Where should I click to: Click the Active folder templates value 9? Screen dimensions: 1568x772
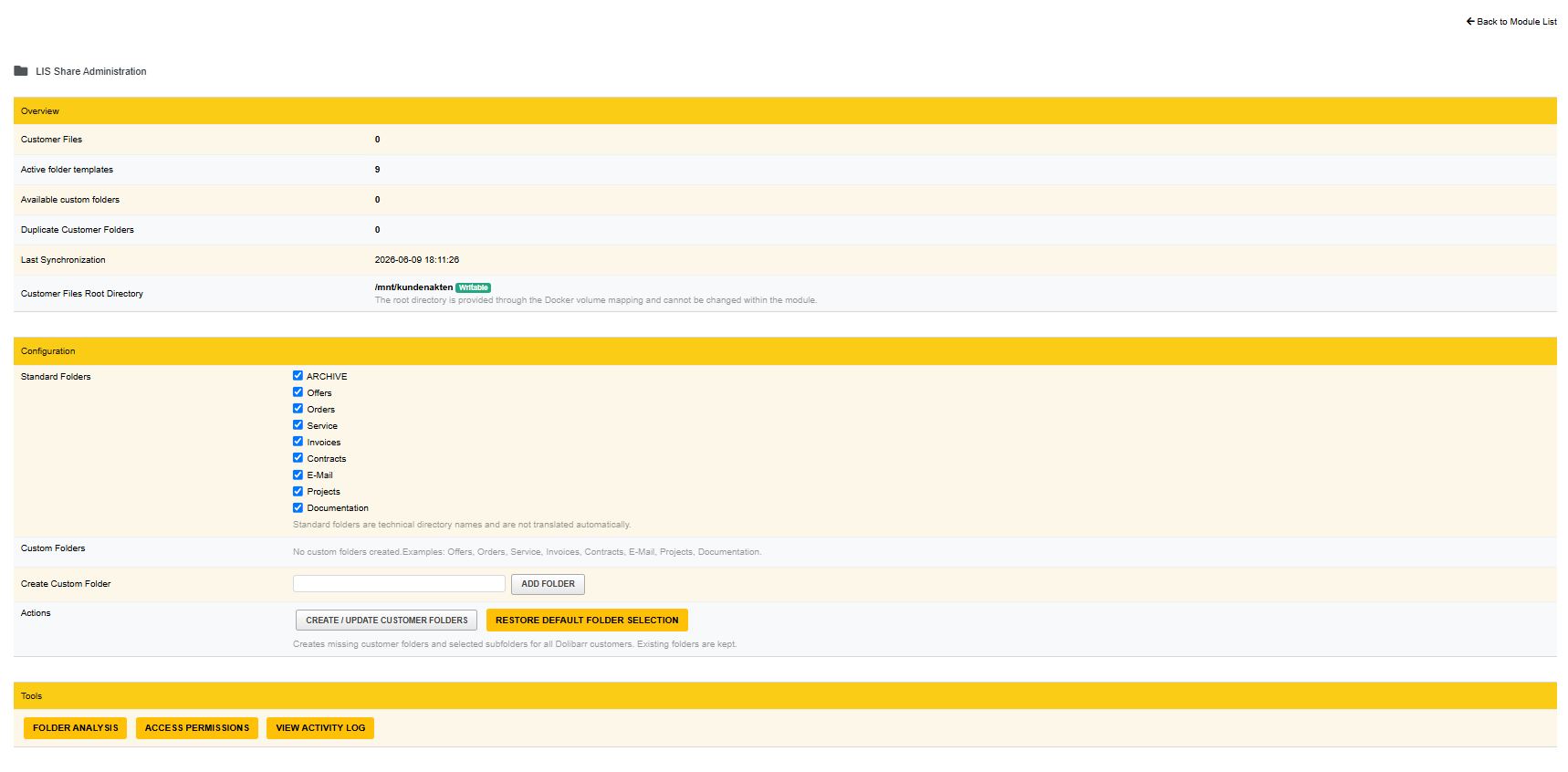(x=377, y=170)
